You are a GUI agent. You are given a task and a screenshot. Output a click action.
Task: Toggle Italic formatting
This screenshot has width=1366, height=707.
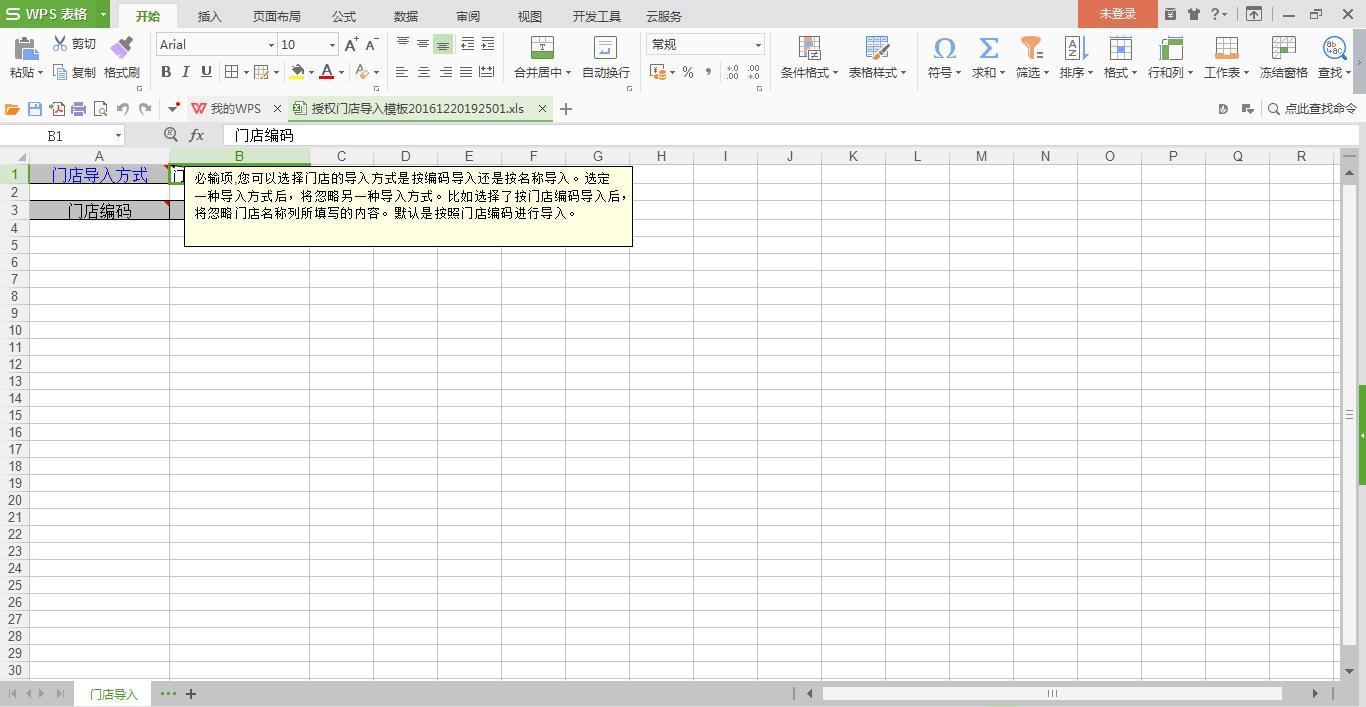tap(186, 72)
